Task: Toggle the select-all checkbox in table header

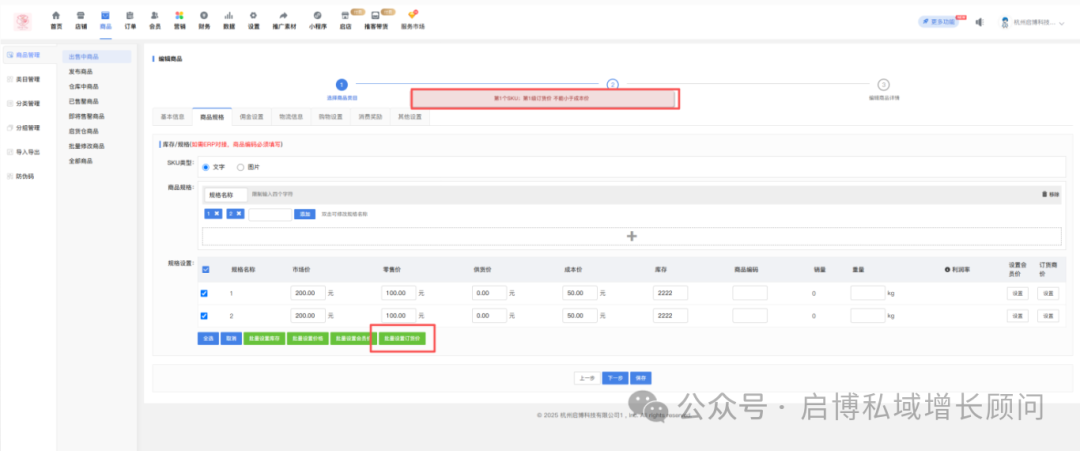Action: [206, 269]
